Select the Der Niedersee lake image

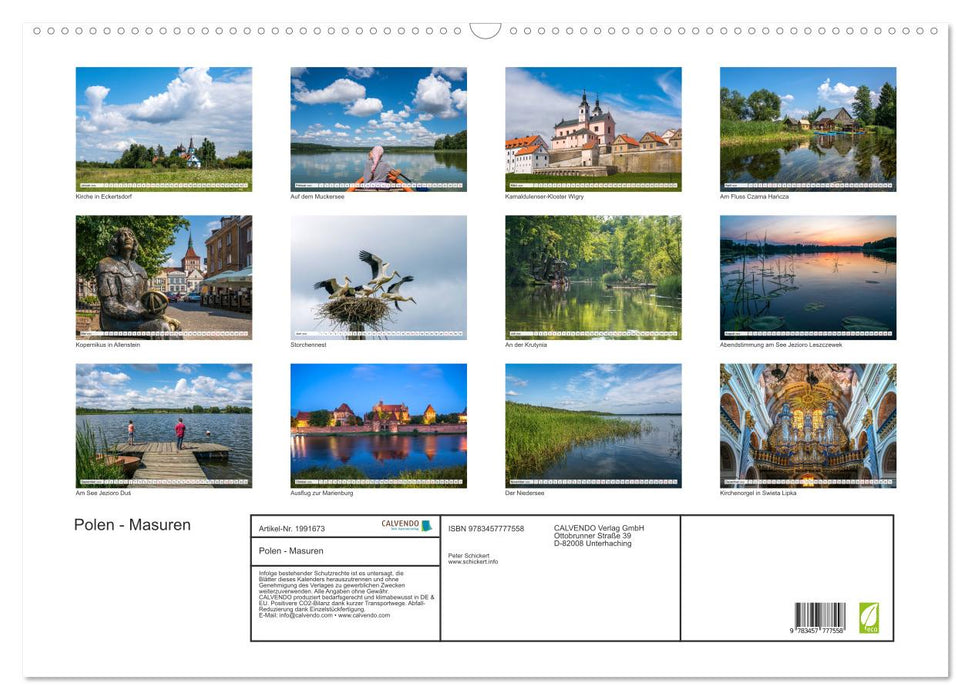tap(592, 423)
